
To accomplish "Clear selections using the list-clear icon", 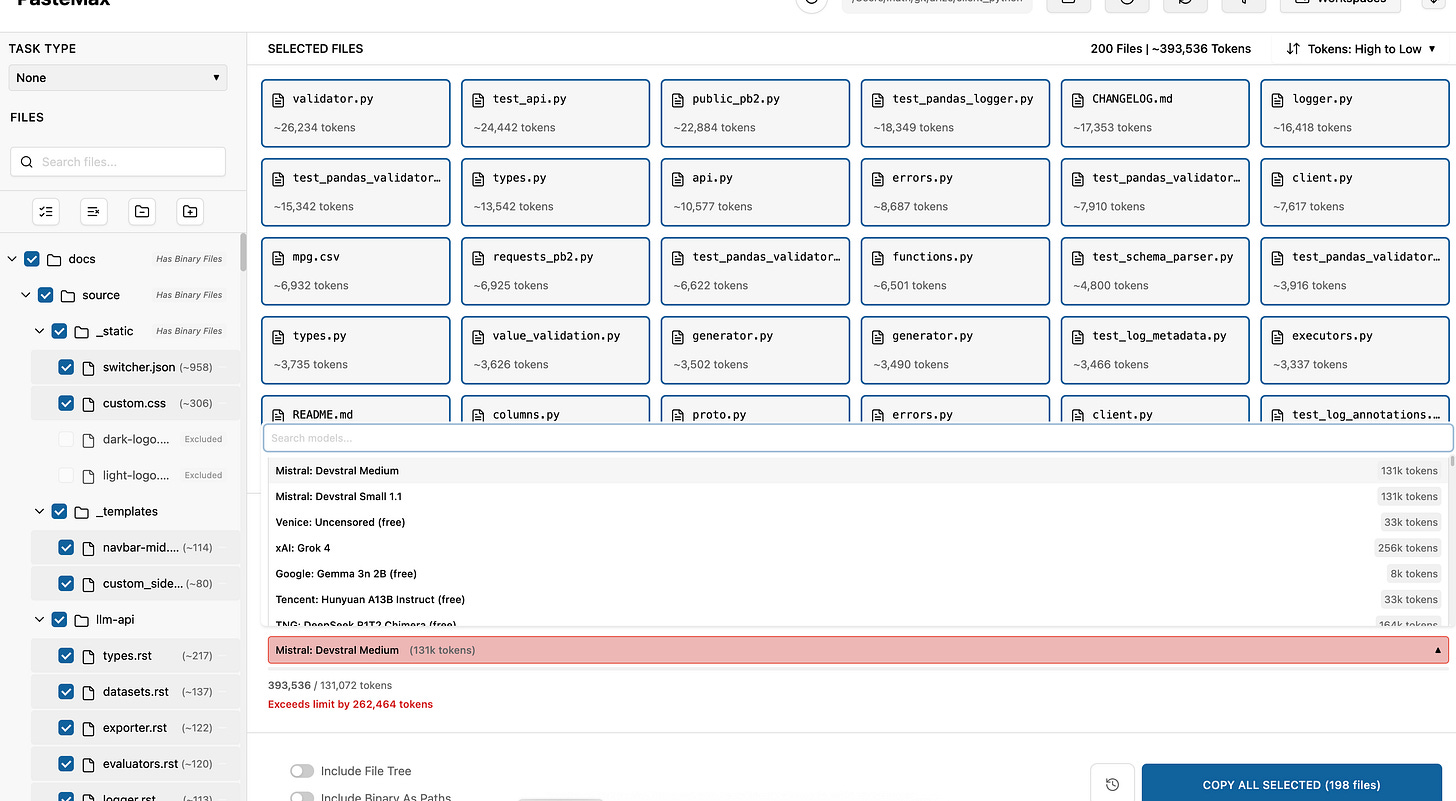I will [93, 211].
